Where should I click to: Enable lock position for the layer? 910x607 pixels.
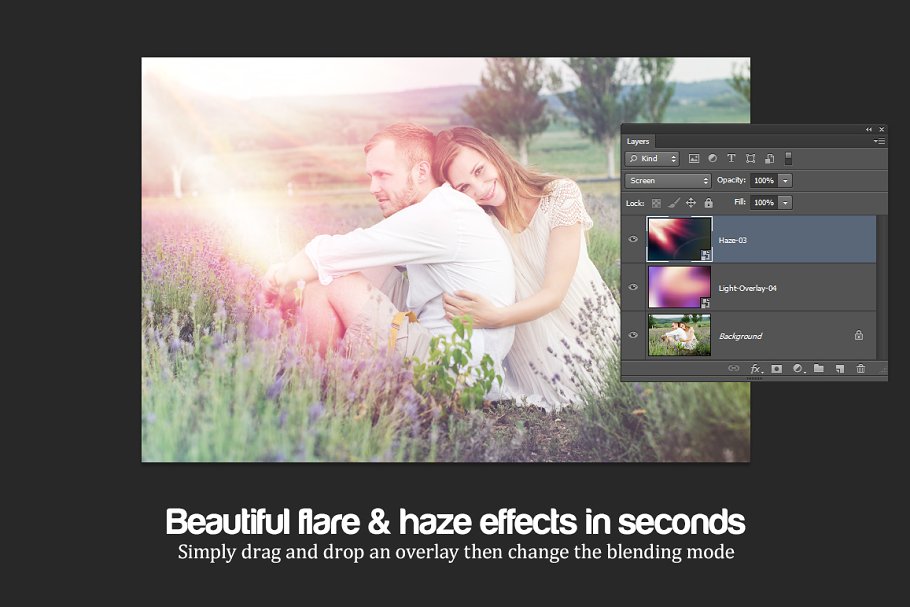[690, 201]
